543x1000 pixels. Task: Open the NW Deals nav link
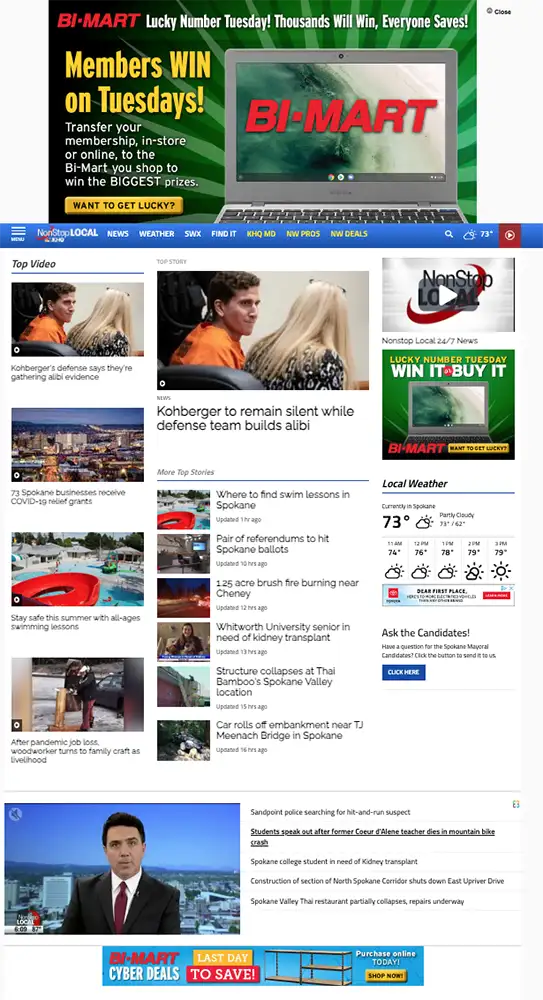[x=349, y=234]
